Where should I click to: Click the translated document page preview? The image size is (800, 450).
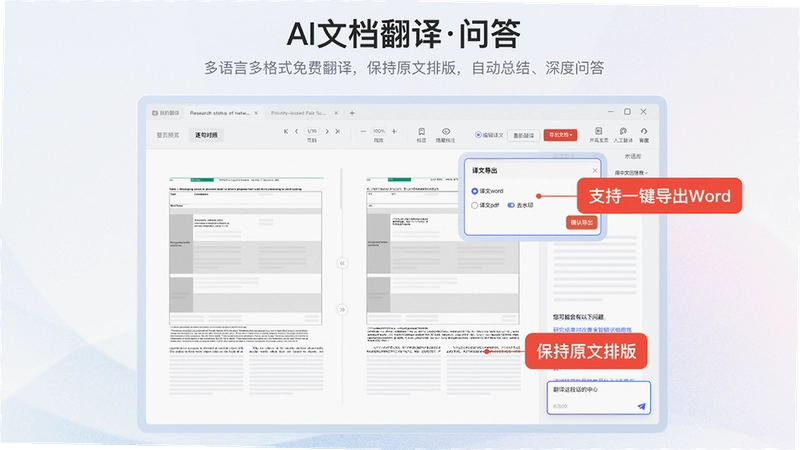443,286
